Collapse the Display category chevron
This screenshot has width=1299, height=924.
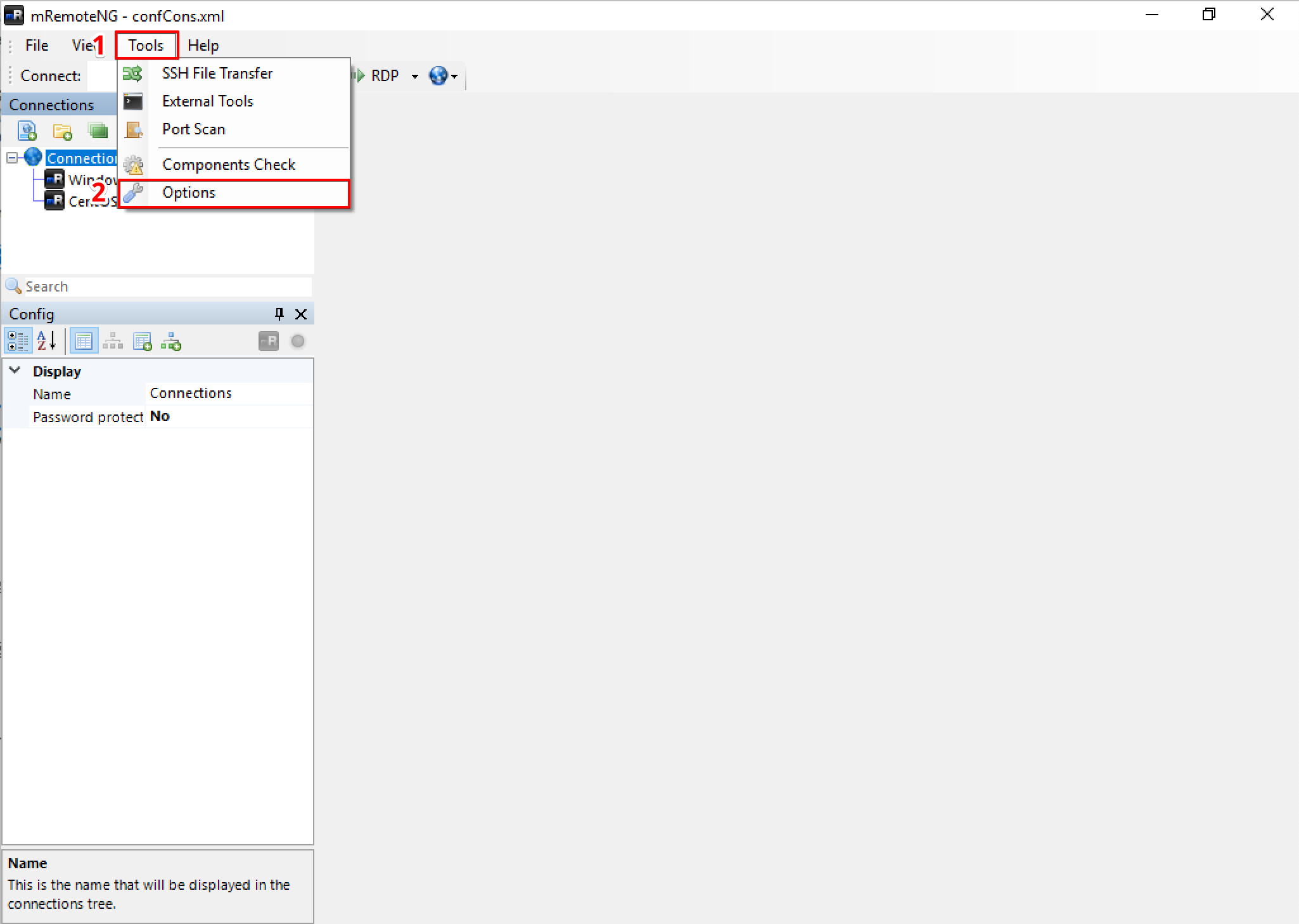coord(15,371)
